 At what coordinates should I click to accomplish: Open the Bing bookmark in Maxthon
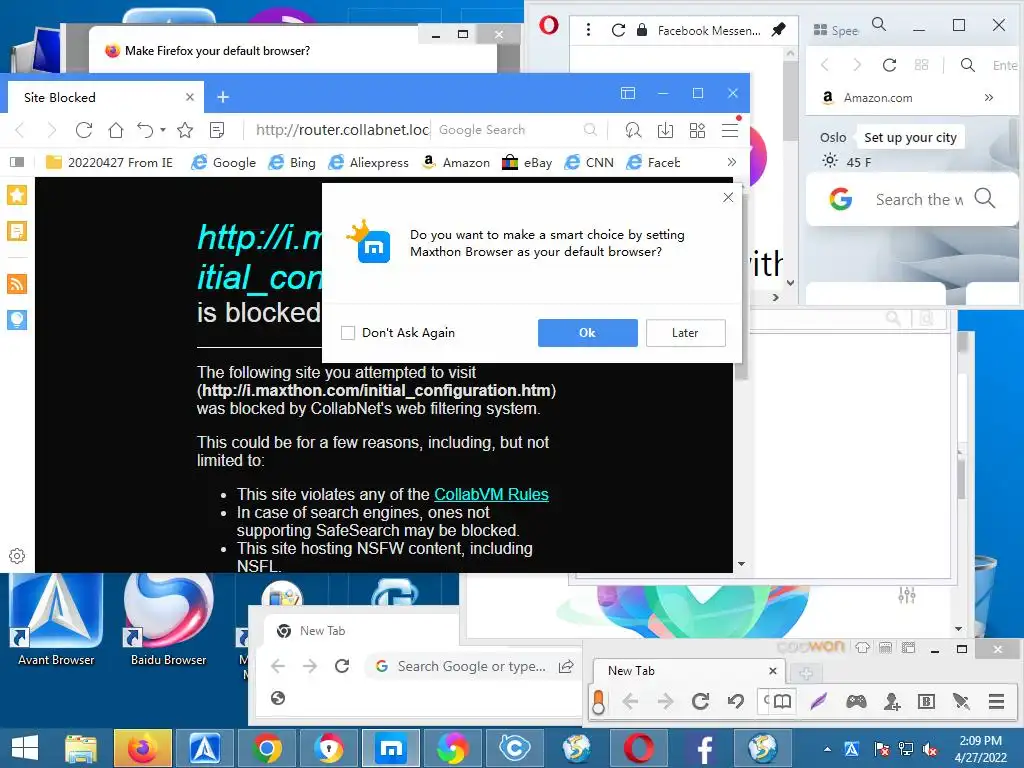[x=292, y=162]
